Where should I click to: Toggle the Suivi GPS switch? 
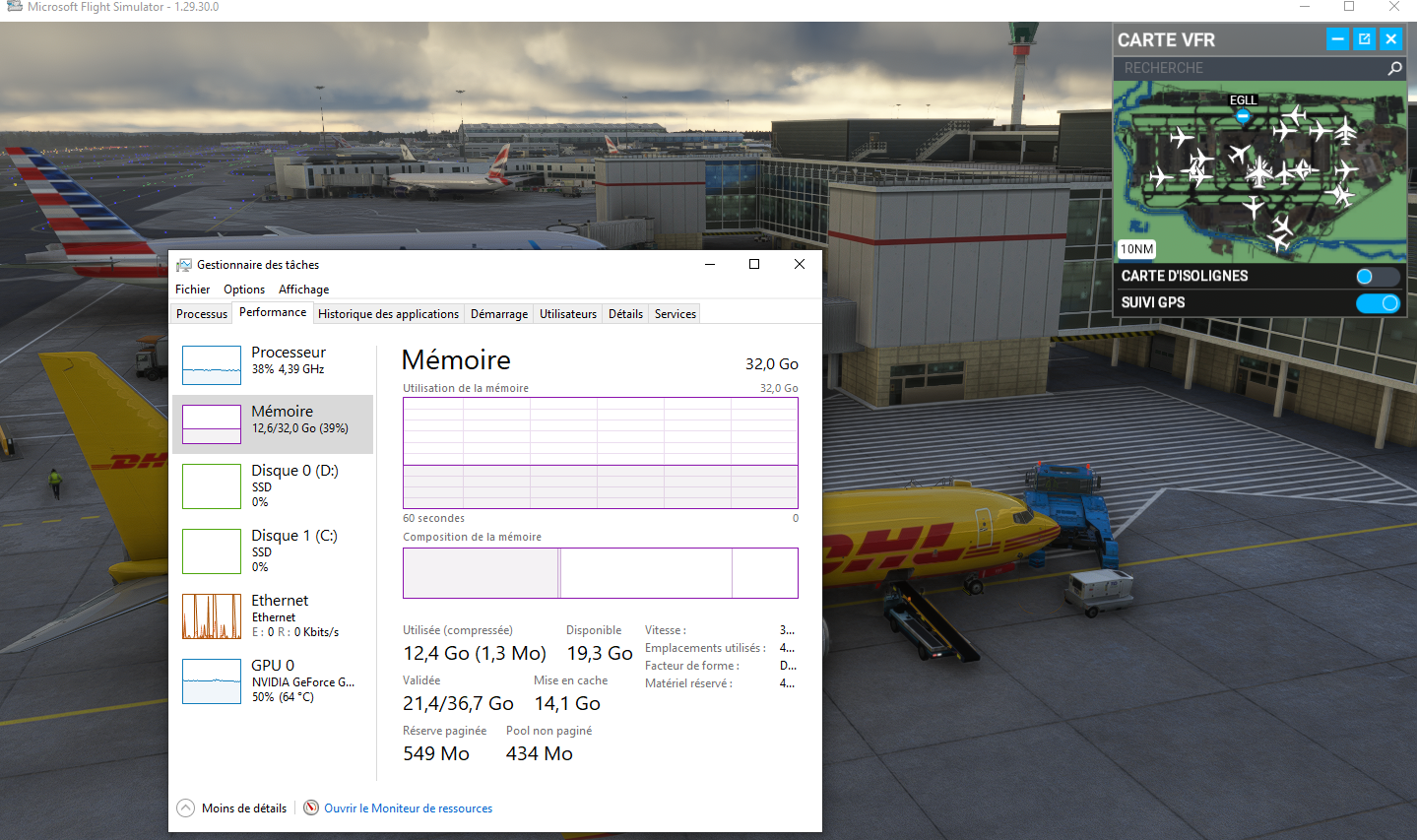(x=1377, y=303)
